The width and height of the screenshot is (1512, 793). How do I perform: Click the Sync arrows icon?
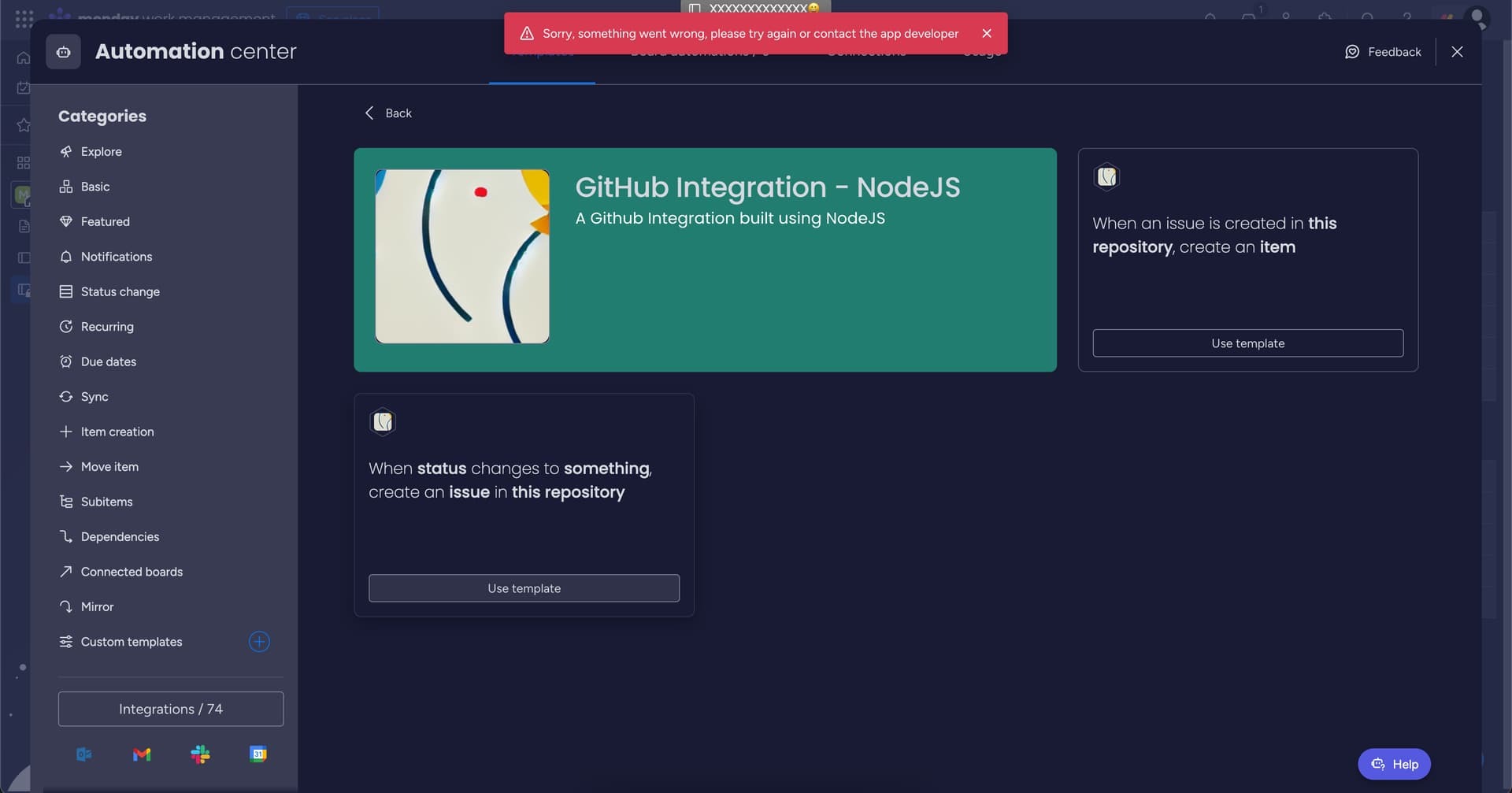(66, 397)
